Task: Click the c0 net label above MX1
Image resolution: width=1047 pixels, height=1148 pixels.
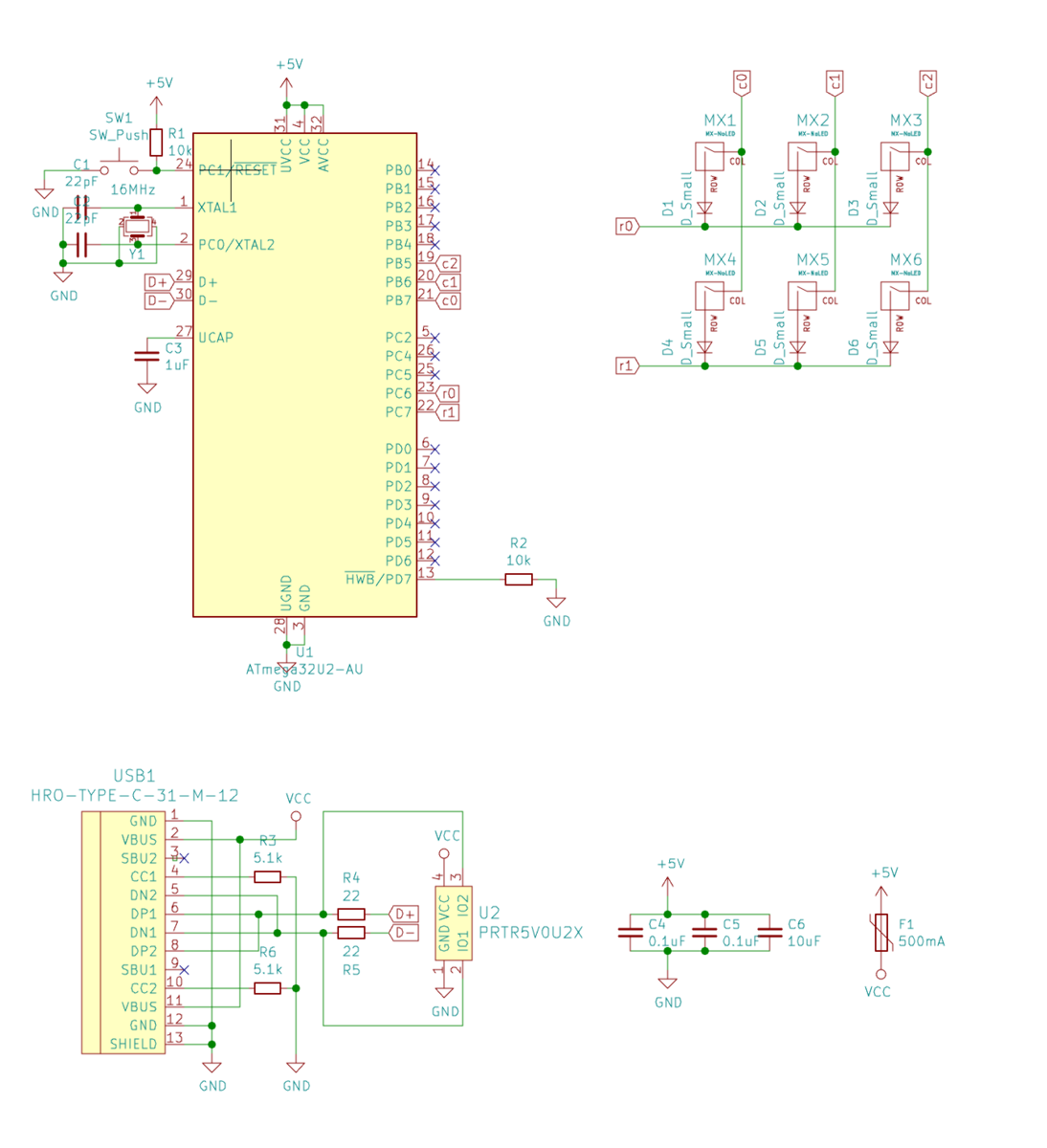Action: [x=741, y=82]
